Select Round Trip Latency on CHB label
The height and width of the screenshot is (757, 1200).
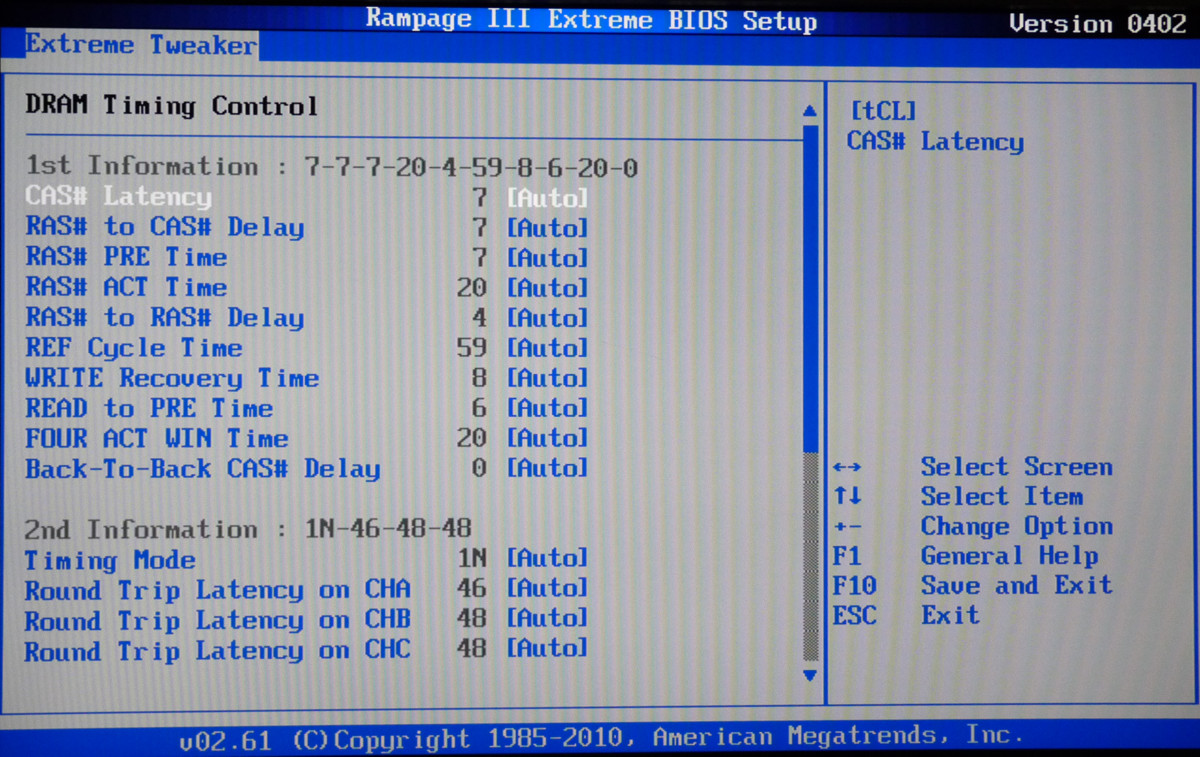pyautogui.click(x=218, y=620)
